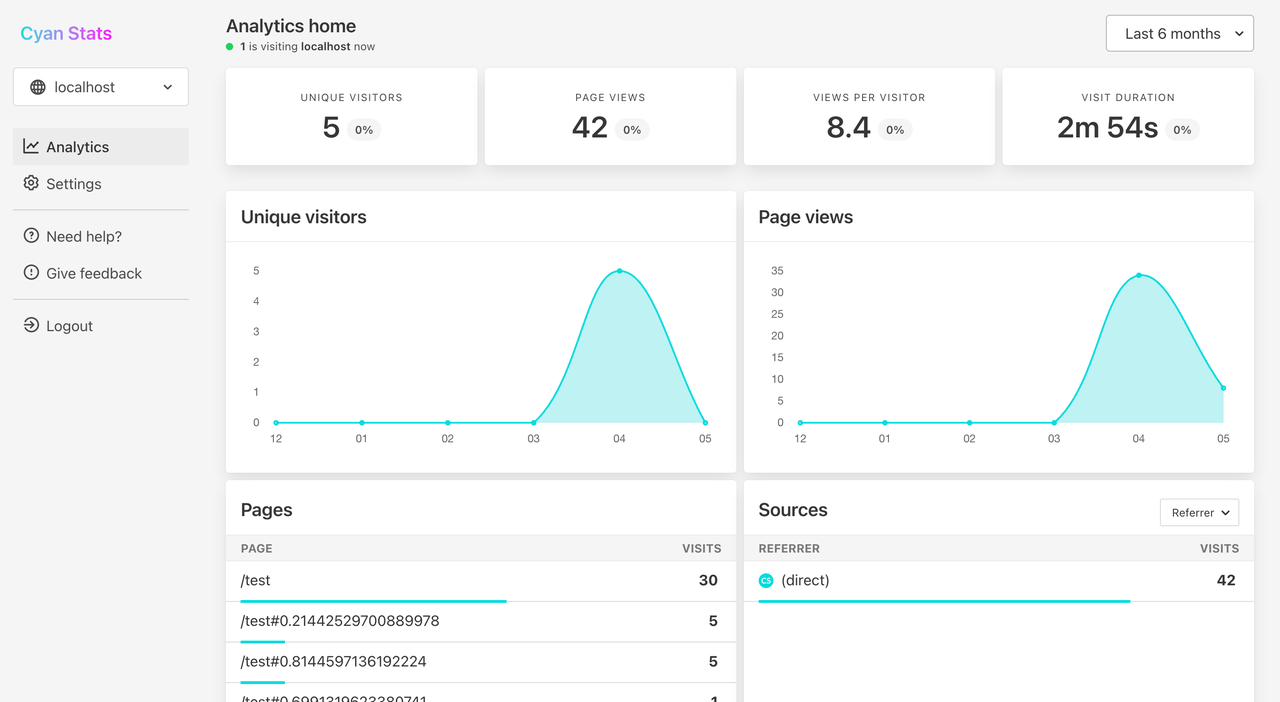The width and height of the screenshot is (1280, 702).
Task: Expand the localhost site selector chevron
Action: click(168, 86)
